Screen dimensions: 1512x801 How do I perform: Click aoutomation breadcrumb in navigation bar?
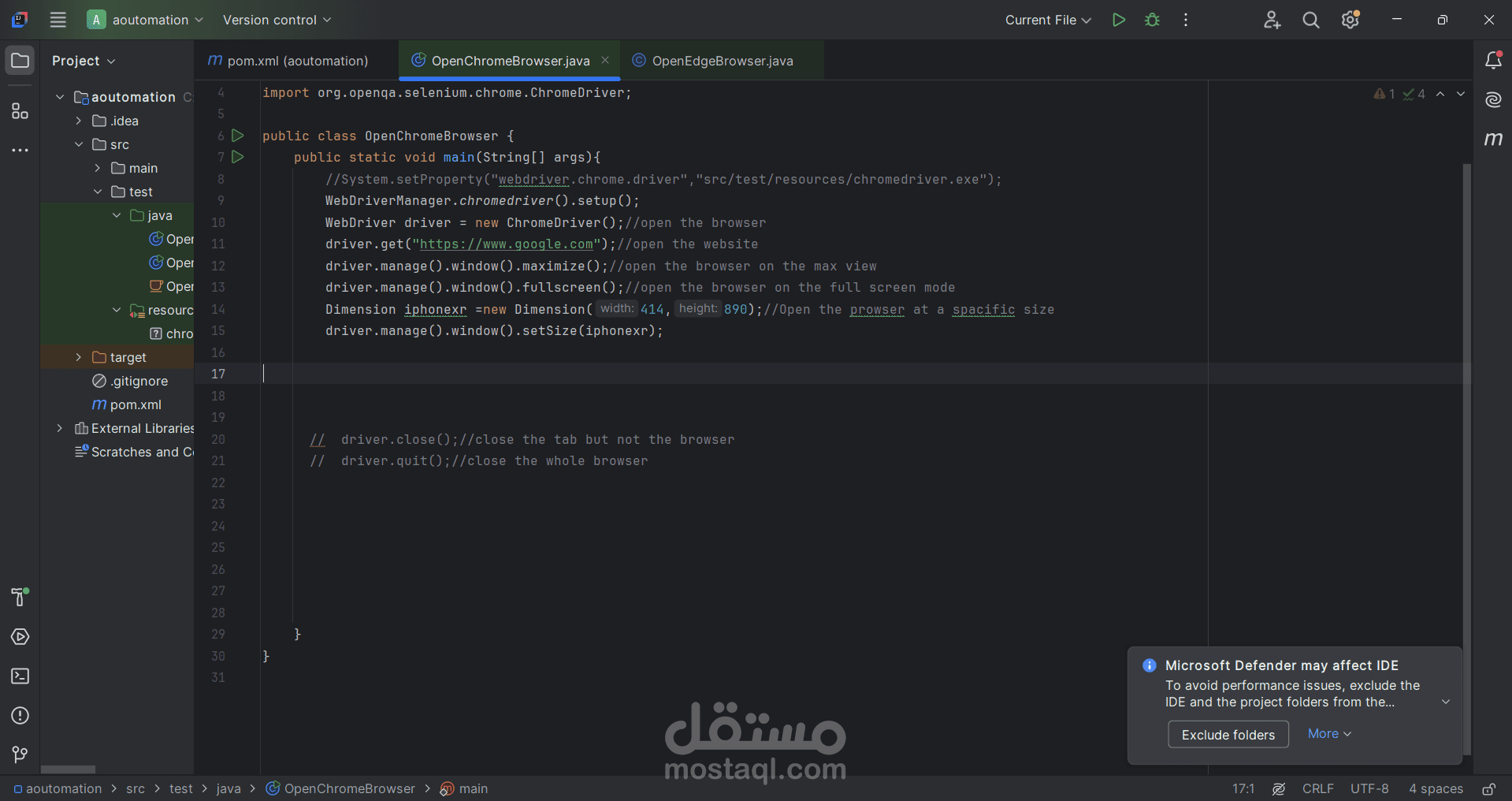tap(58, 788)
